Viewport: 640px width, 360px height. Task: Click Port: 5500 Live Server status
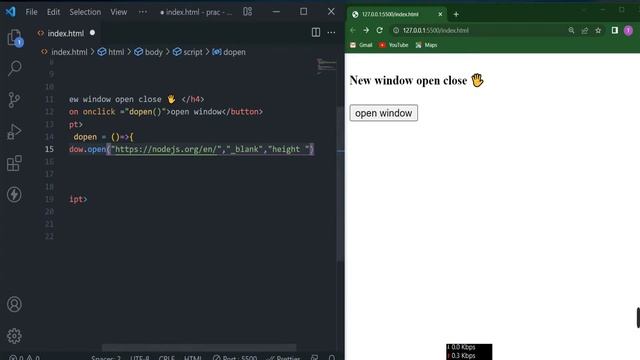(x=235, y=358)
